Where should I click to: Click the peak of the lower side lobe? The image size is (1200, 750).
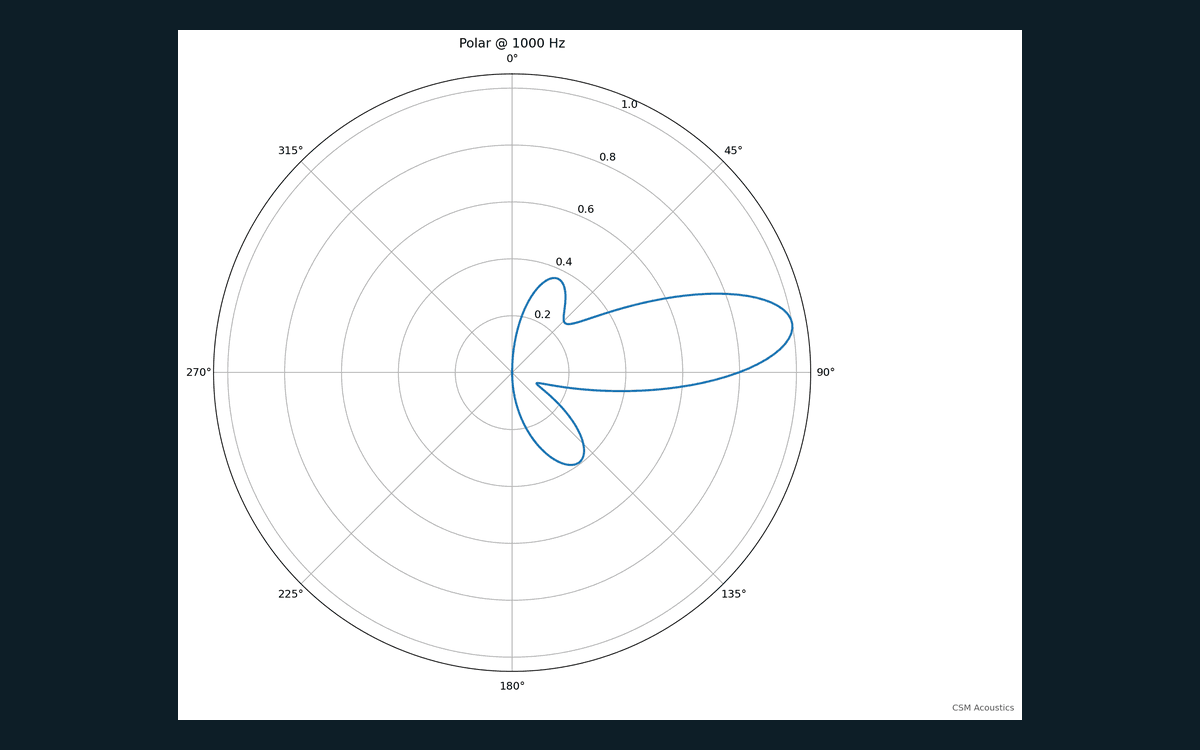tap(574, 463)
